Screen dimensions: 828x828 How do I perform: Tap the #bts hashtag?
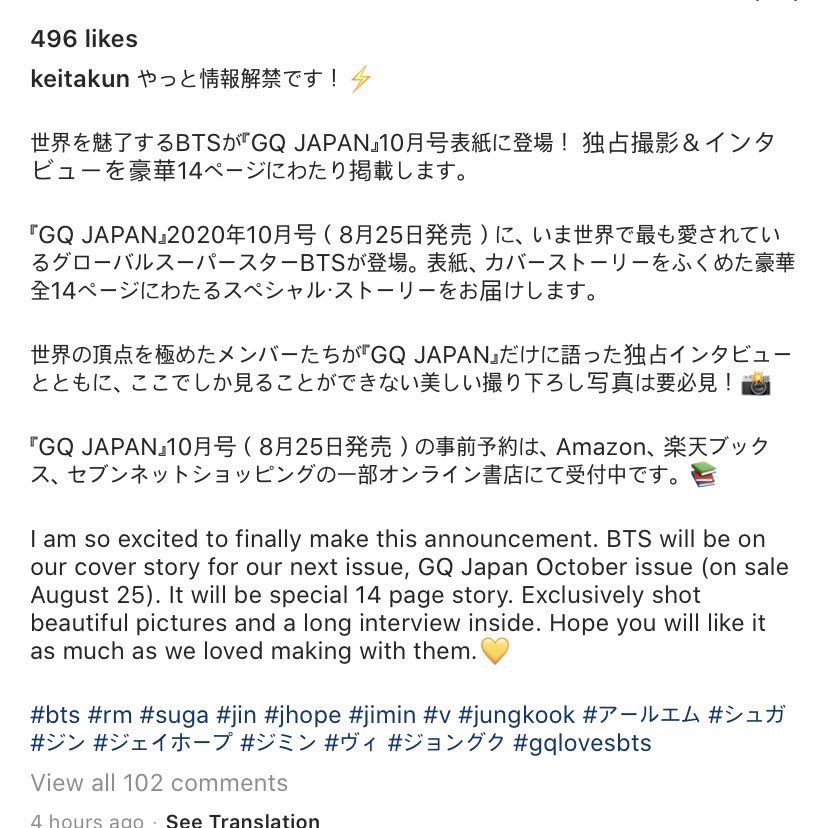55,715
